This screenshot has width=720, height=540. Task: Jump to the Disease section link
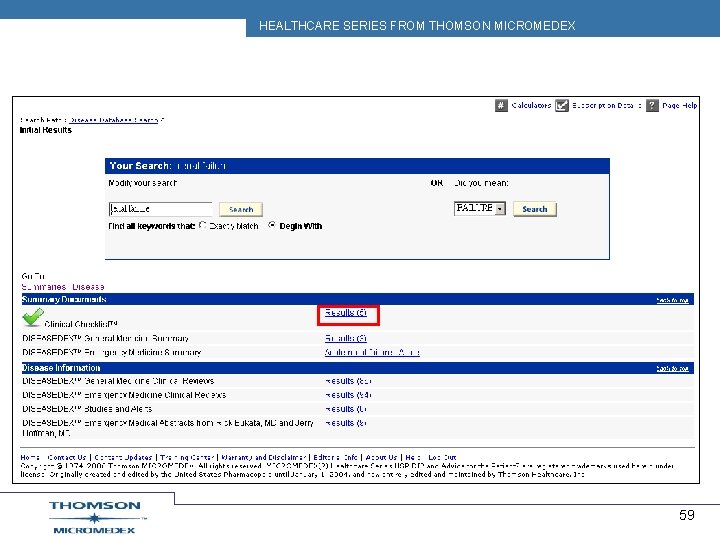88,287
